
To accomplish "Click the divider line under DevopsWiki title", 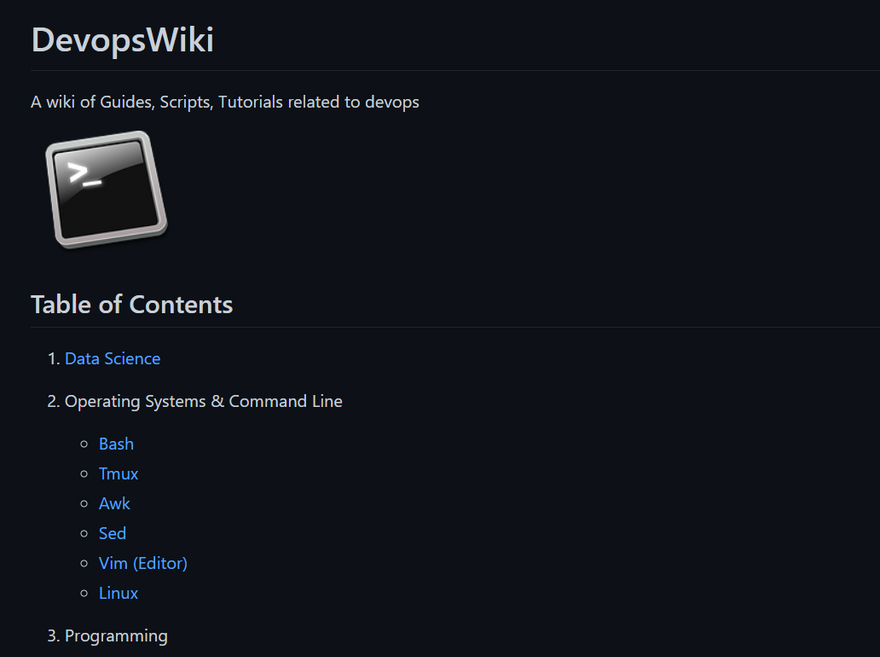I will point(455,71).
